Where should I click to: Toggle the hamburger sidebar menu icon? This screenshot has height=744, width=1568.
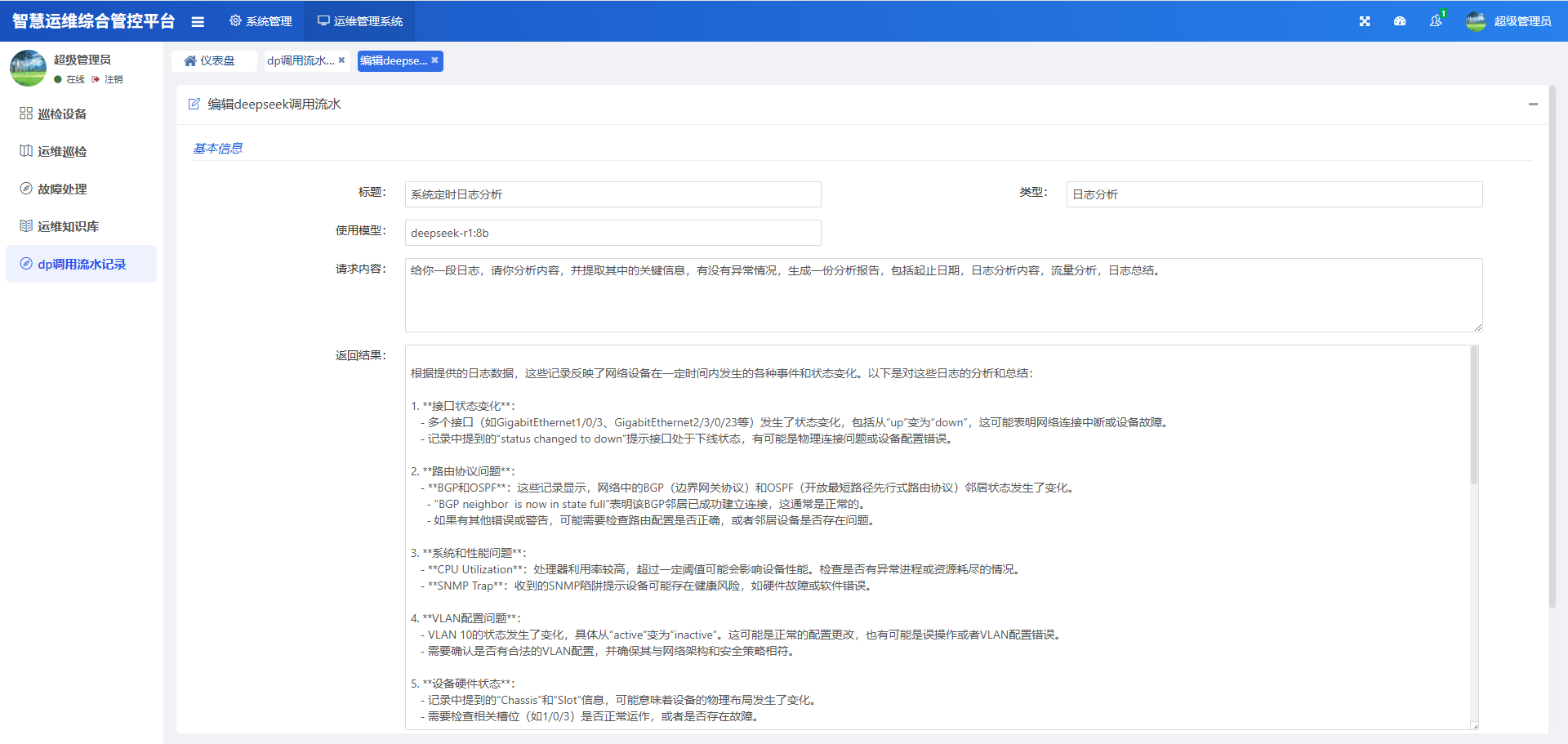[198, 22]
